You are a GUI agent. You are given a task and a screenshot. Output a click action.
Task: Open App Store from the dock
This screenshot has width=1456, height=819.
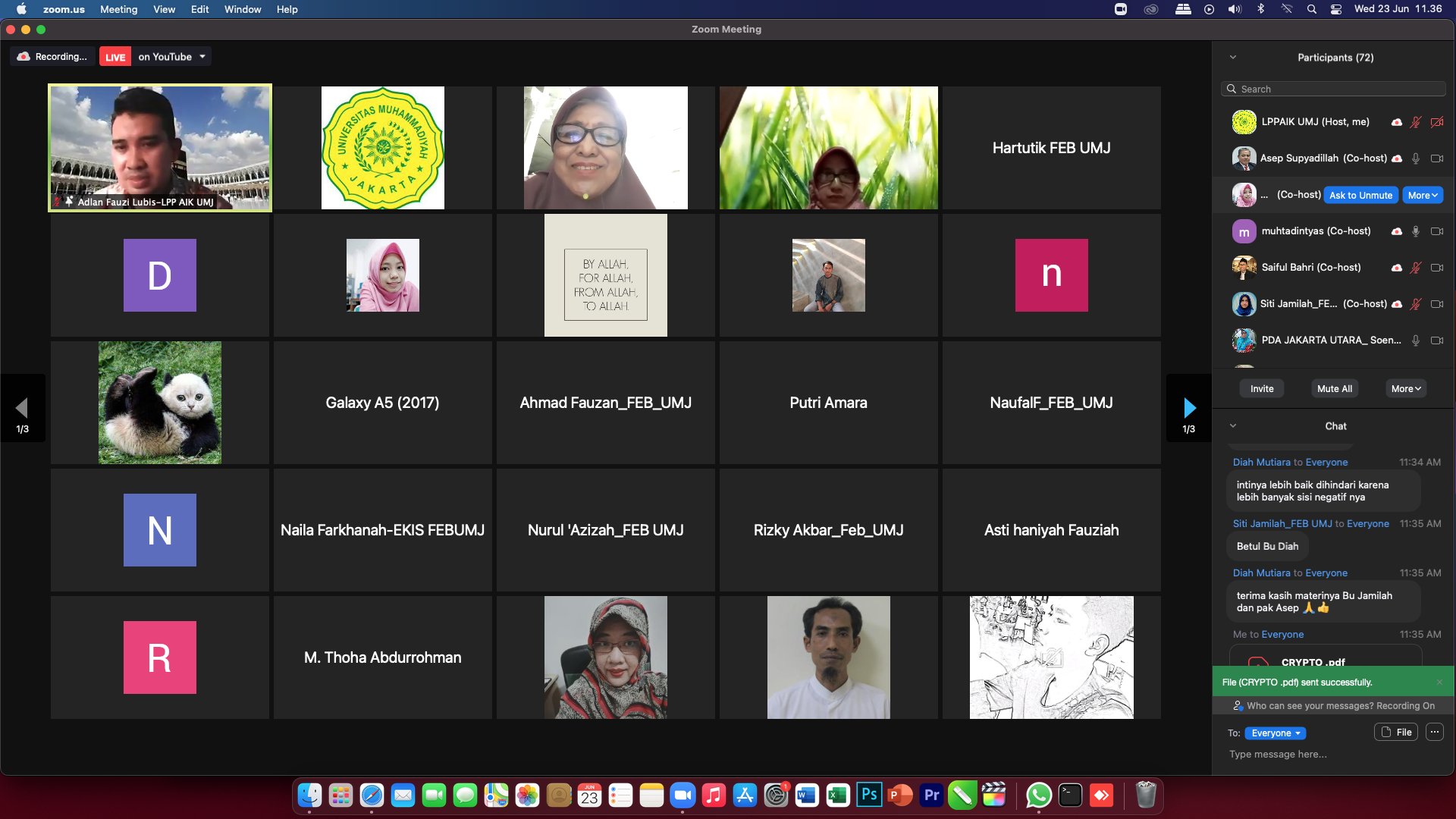click(x=745, y=795)
